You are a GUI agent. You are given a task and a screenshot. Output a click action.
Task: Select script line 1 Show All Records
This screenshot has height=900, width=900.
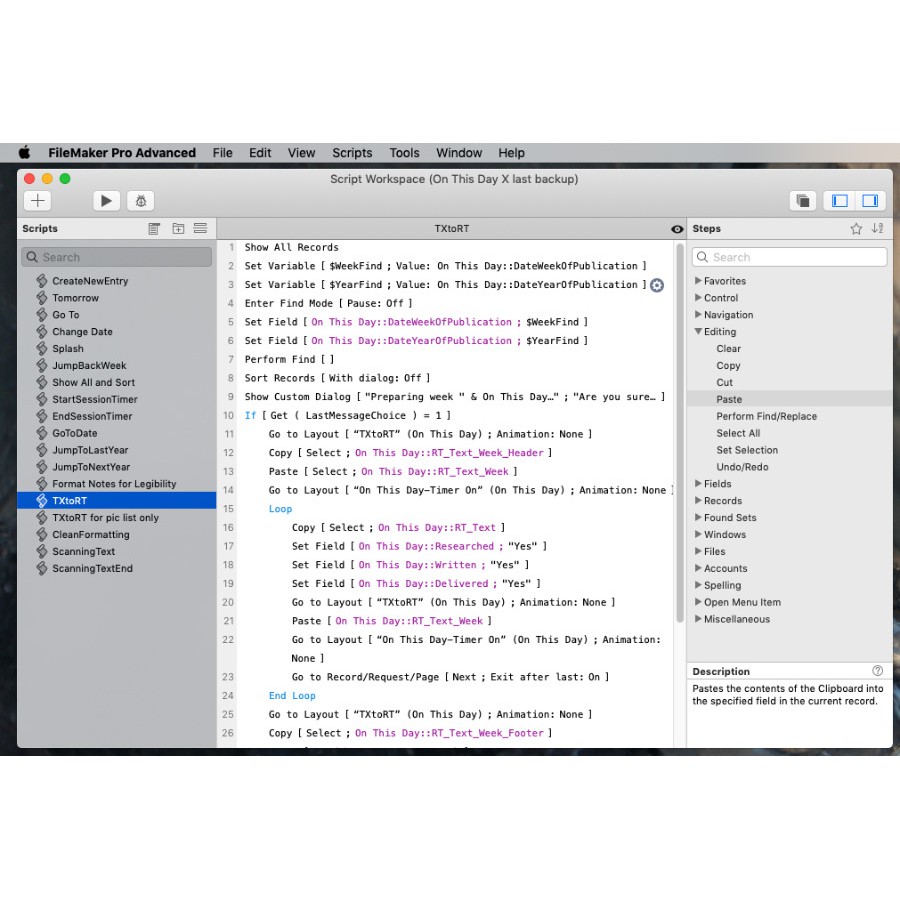point(292,247)
